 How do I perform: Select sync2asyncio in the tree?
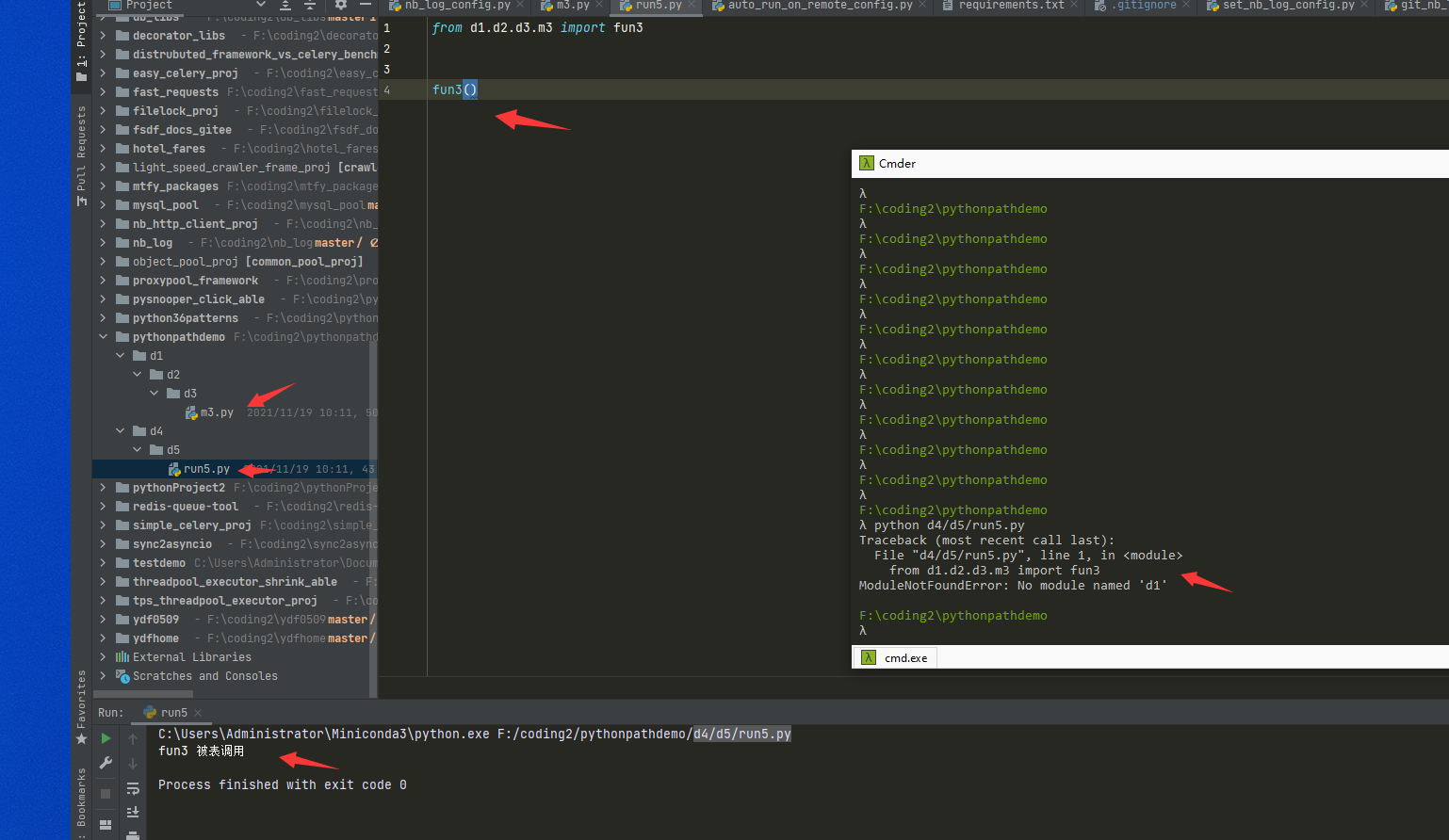[172, 544]
